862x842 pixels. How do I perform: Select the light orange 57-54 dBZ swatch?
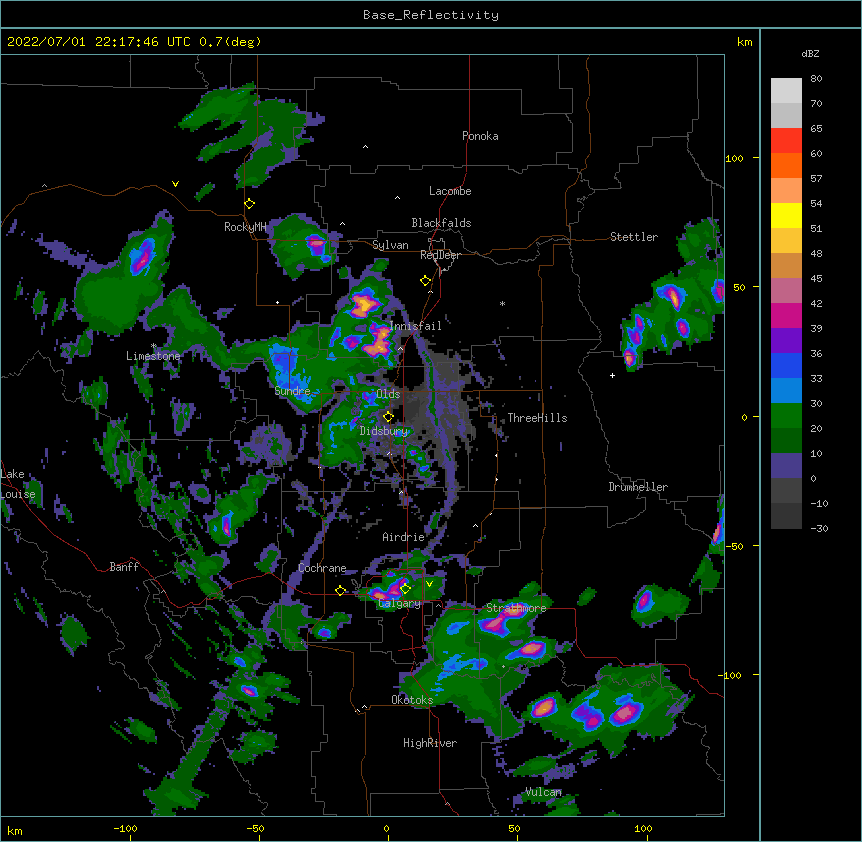pyautogui.click(x=786, y=191)
